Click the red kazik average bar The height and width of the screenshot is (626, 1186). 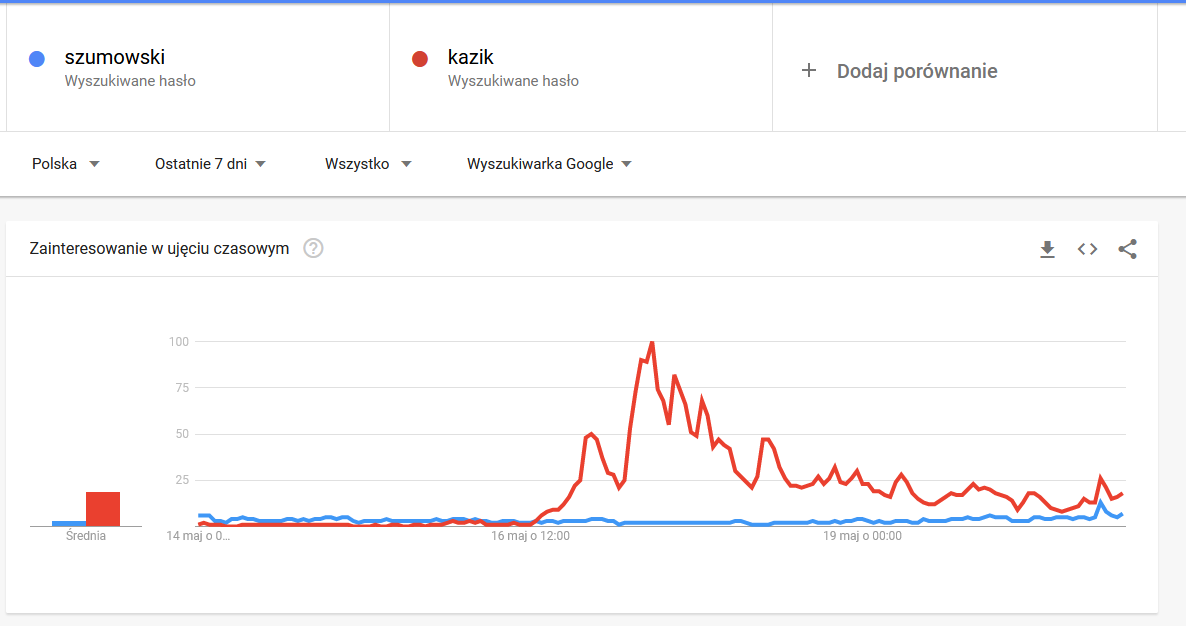103,509
